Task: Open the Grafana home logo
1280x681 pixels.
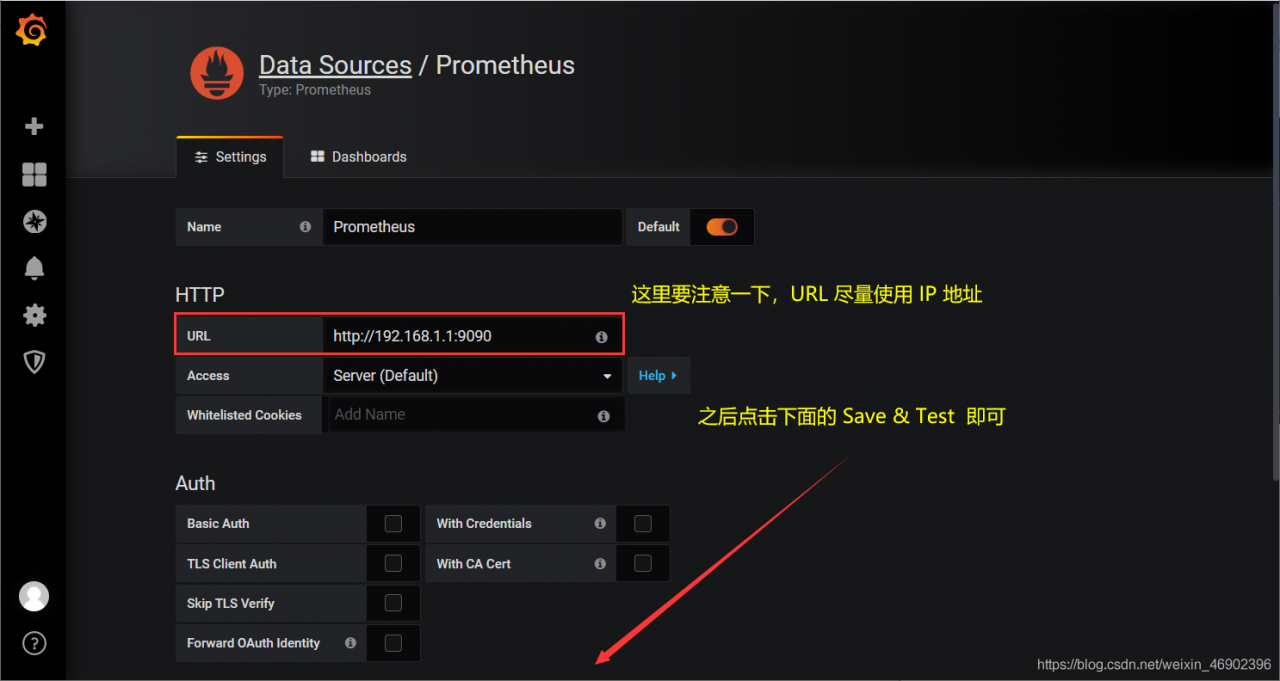Action: coord(32,31)
